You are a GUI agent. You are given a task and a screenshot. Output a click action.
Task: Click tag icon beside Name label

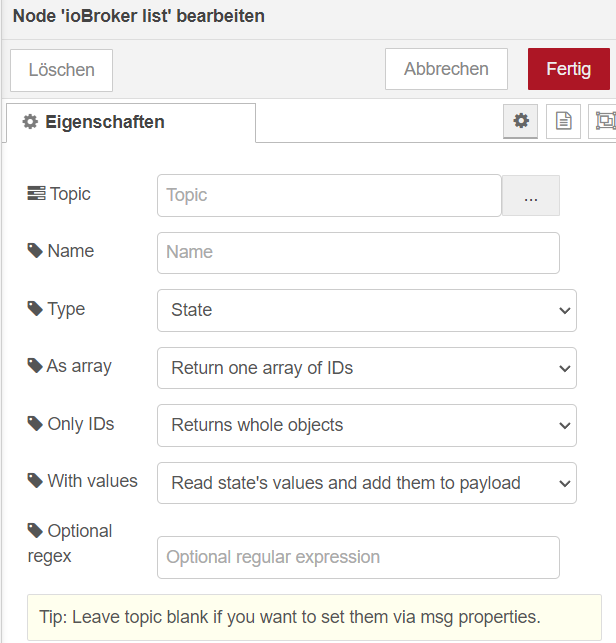[x=35, y=251]
